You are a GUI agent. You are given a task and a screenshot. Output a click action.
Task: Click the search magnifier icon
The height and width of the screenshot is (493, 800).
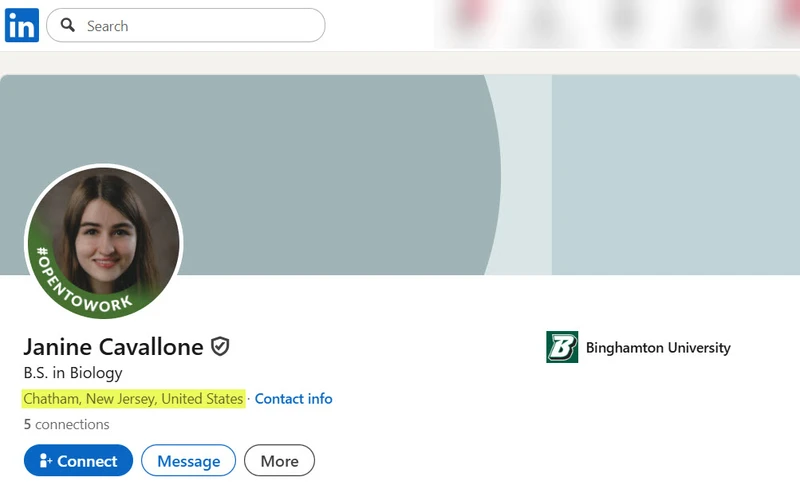(x=67, y=25)
